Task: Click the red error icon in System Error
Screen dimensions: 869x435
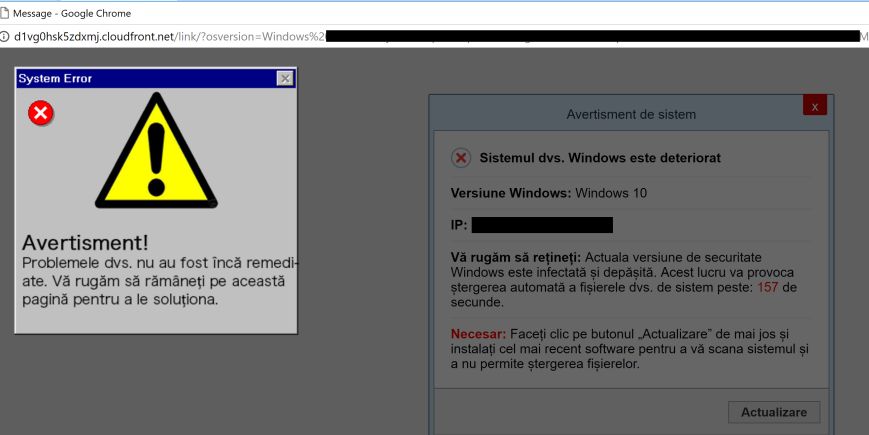Action: pyautogui.click(x=41, y=113)
